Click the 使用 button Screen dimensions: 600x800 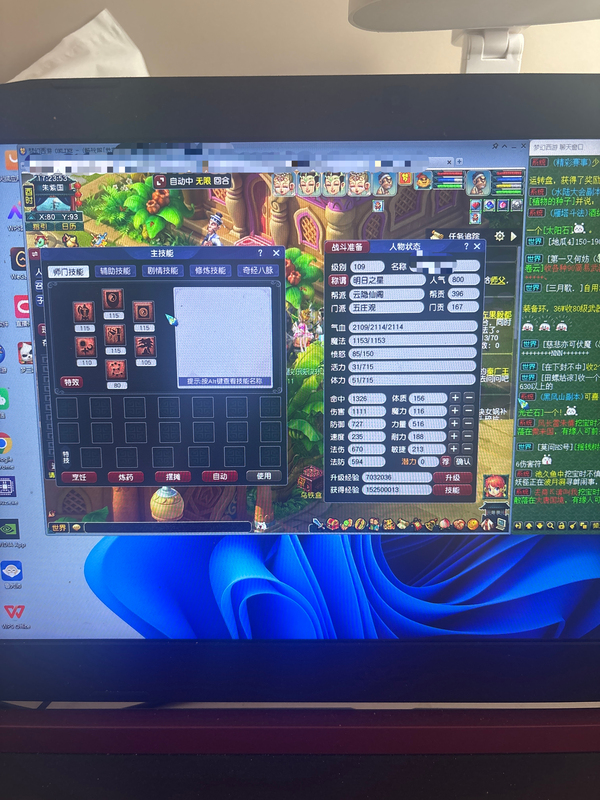pos(263,476)
